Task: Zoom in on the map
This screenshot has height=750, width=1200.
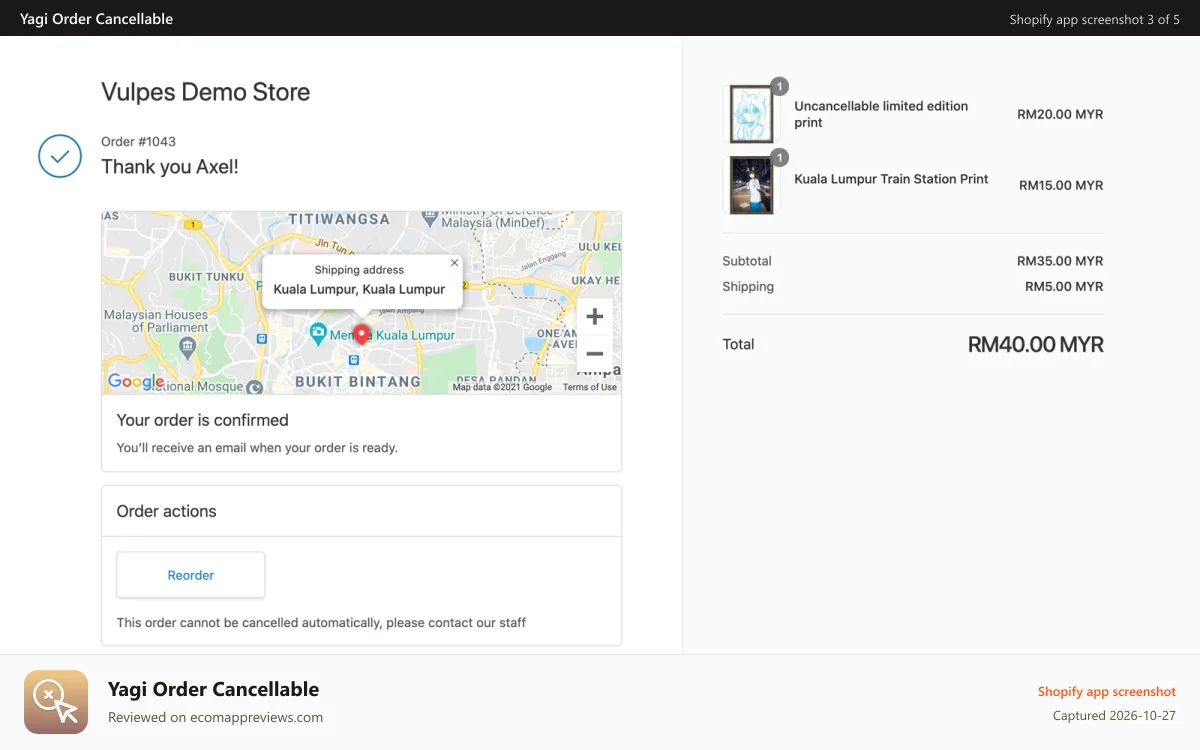Action: 595,317
